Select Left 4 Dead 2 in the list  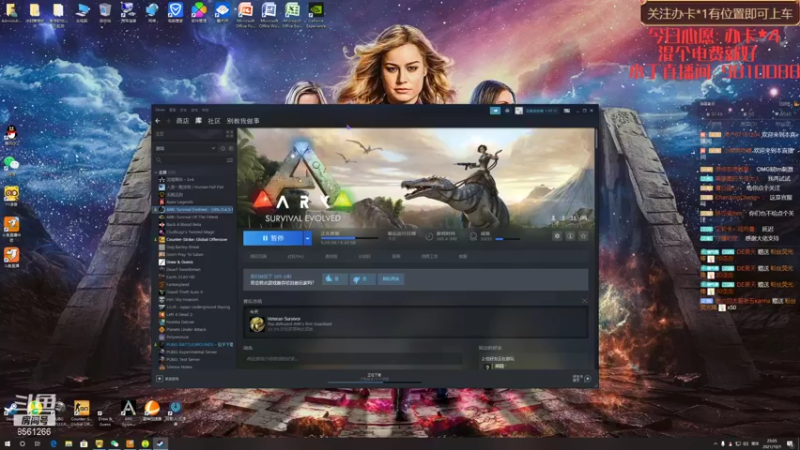194,314
